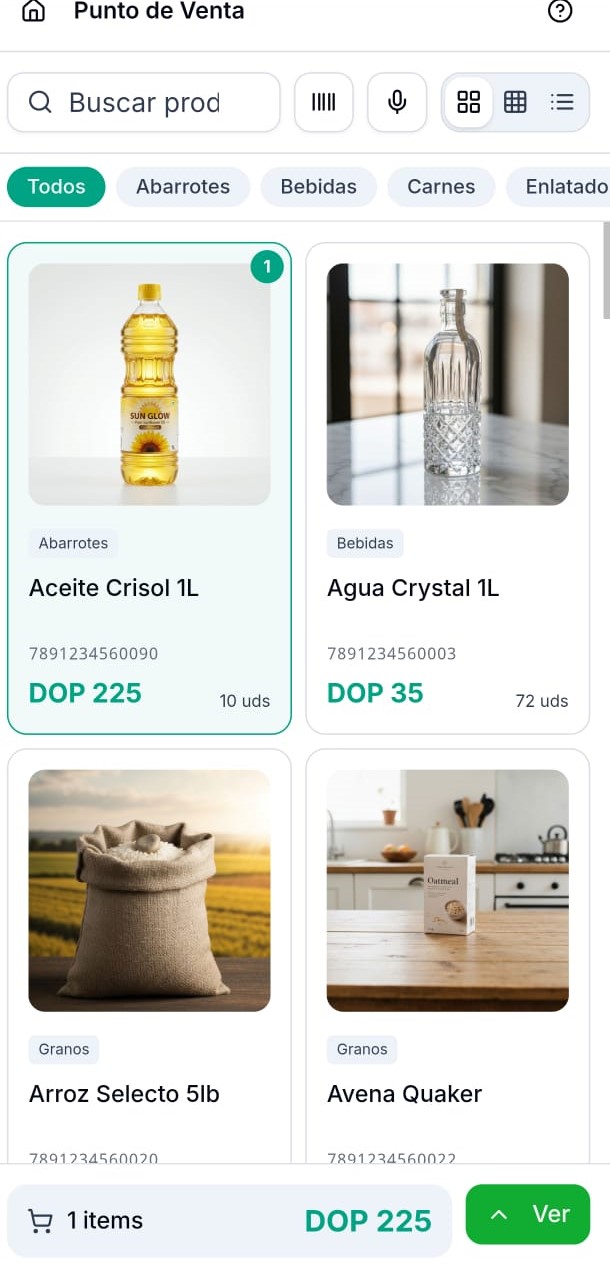Expand cart with Ver button

pyautogui.click(x=528, y=1214)
